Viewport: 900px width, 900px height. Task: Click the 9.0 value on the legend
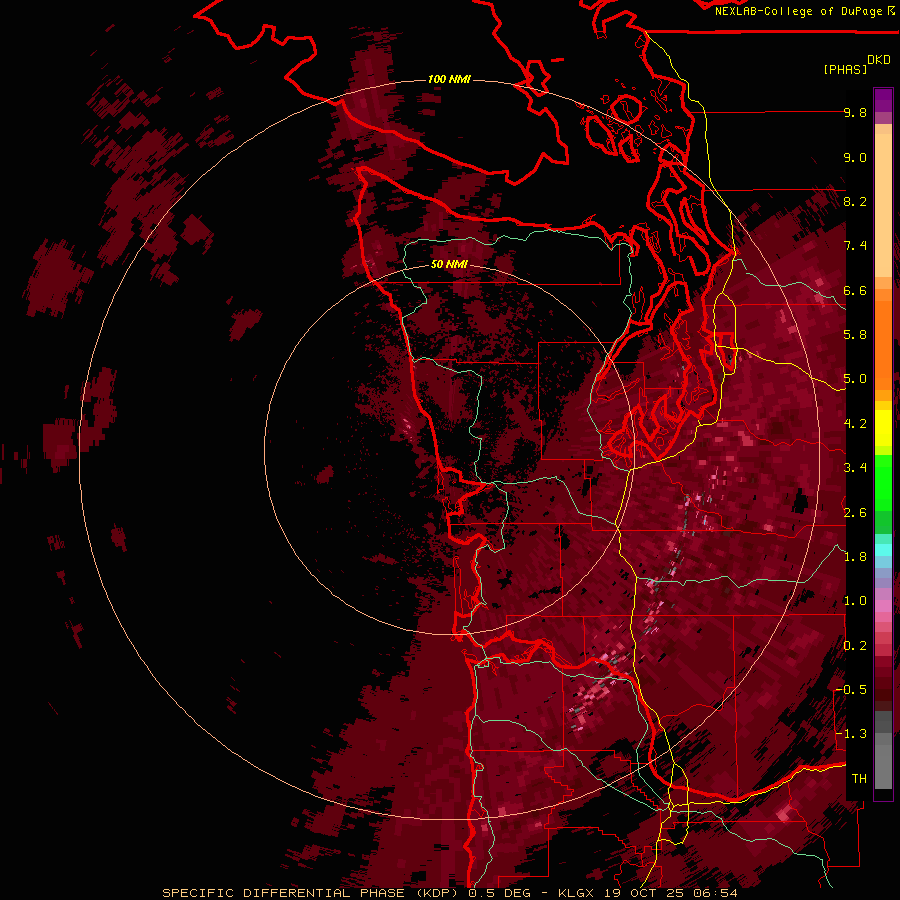(855, 157)
